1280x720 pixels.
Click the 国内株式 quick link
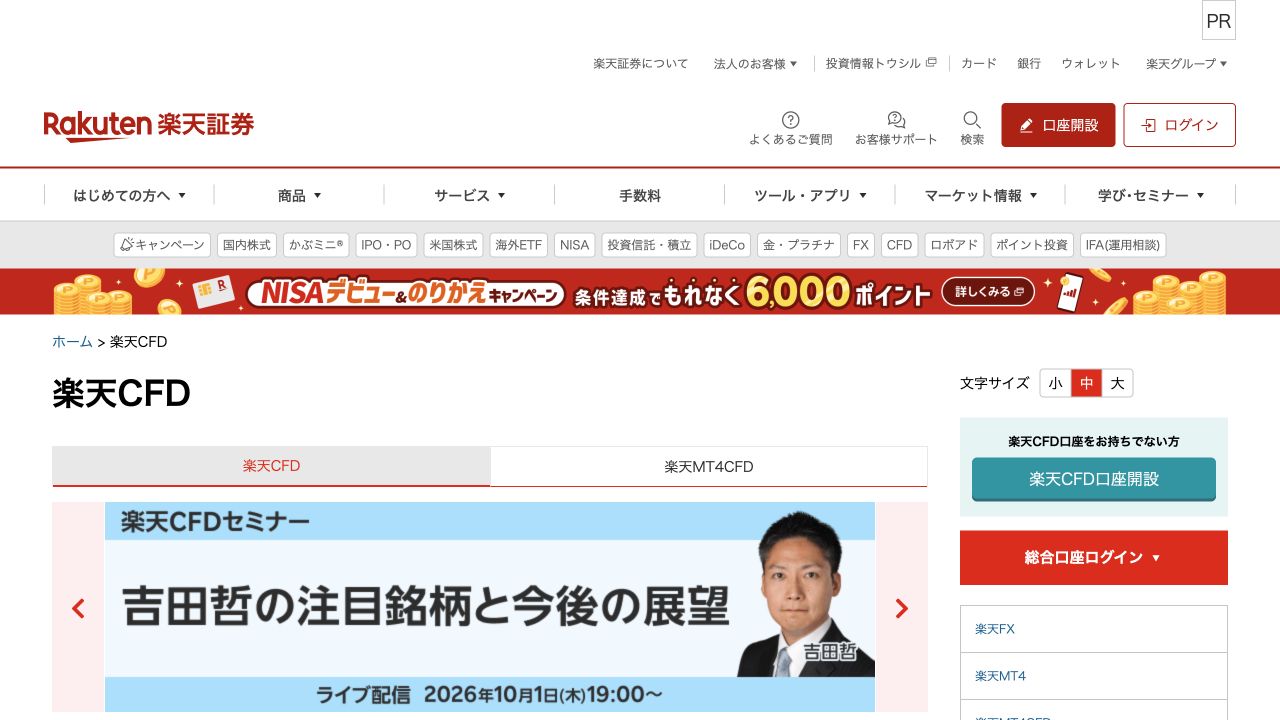pos(247,245)
